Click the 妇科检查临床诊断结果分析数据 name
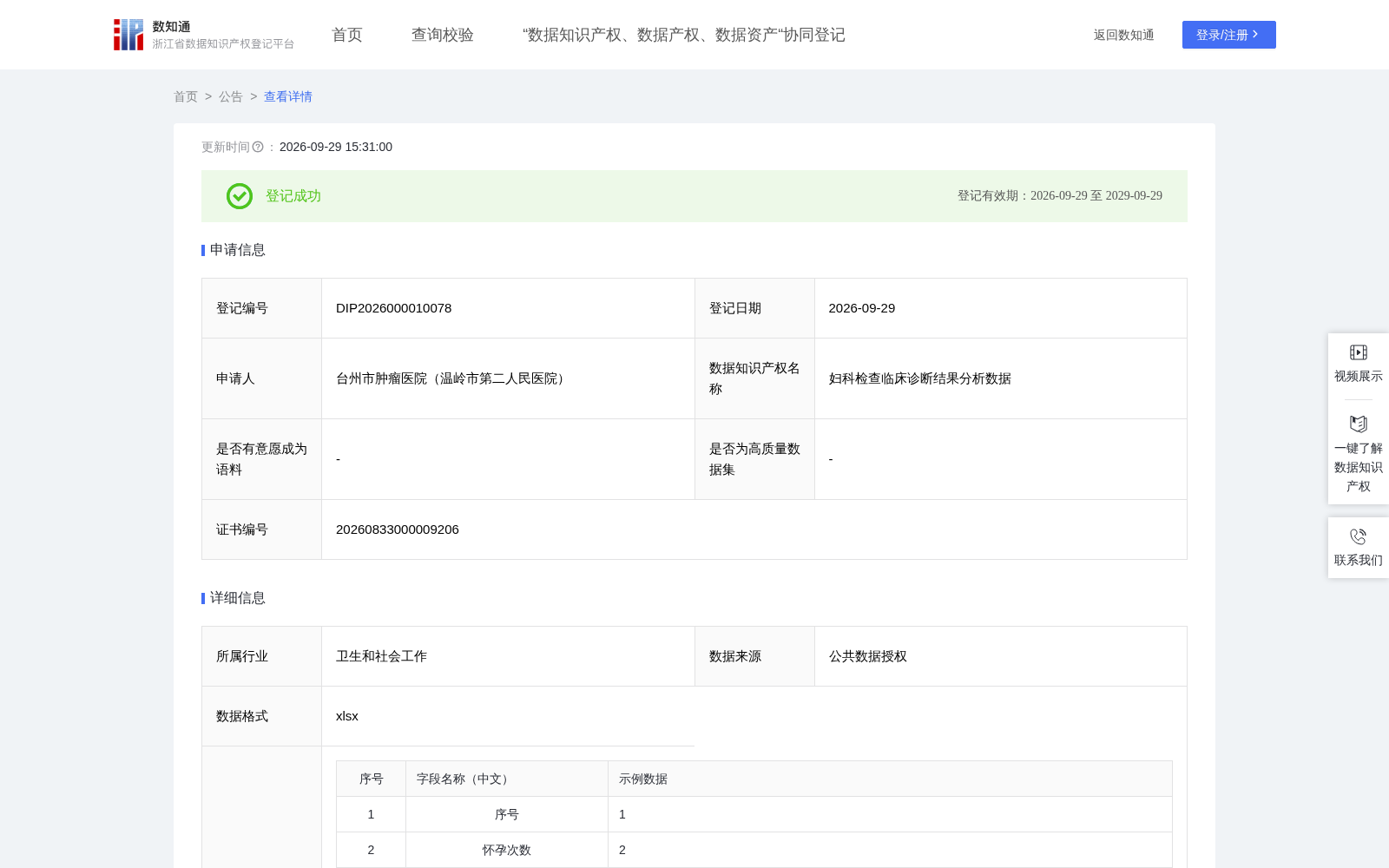 [x=920, y=378]
